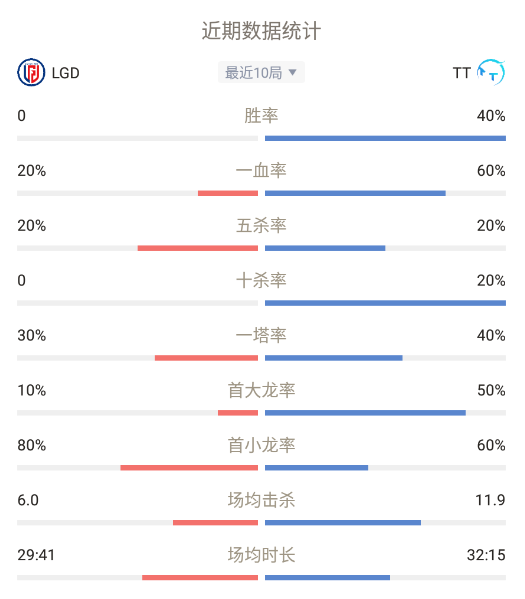Click the blue 胜率 bar for TT
Viewport: 525px width, 599px height.
[385, 138]
